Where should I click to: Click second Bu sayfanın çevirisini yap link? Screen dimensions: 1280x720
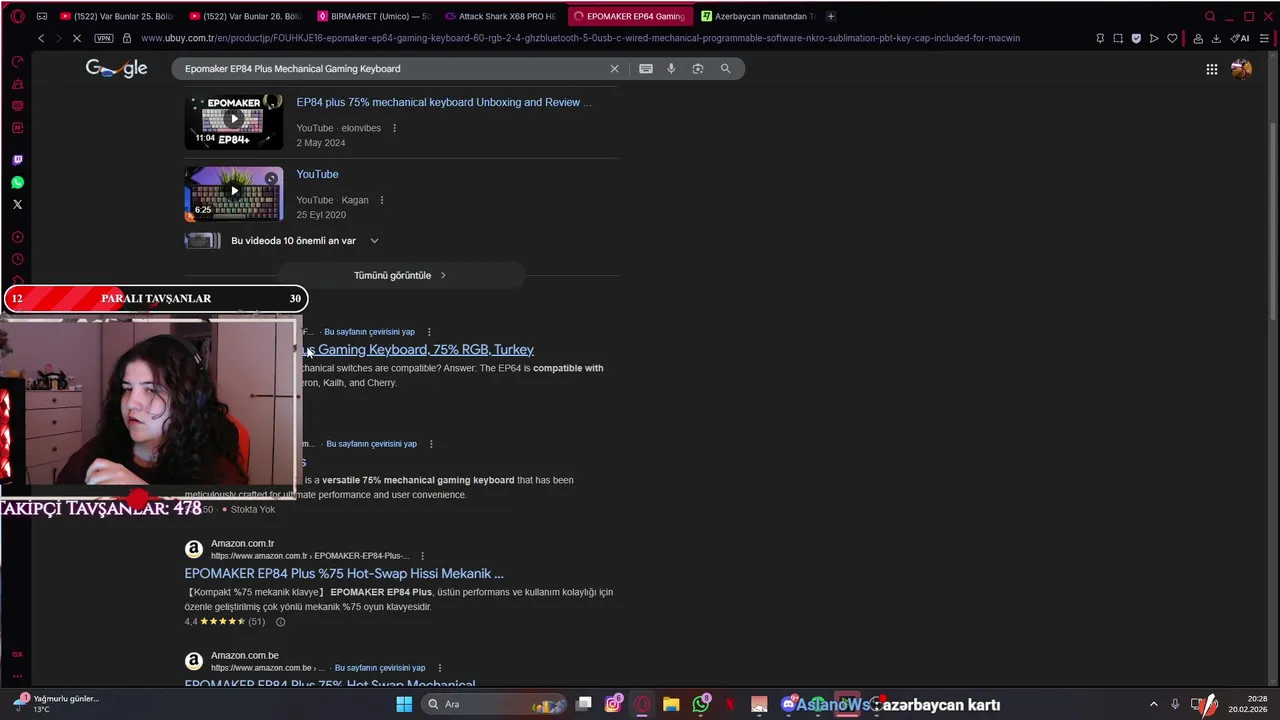[x=371, y=444]
